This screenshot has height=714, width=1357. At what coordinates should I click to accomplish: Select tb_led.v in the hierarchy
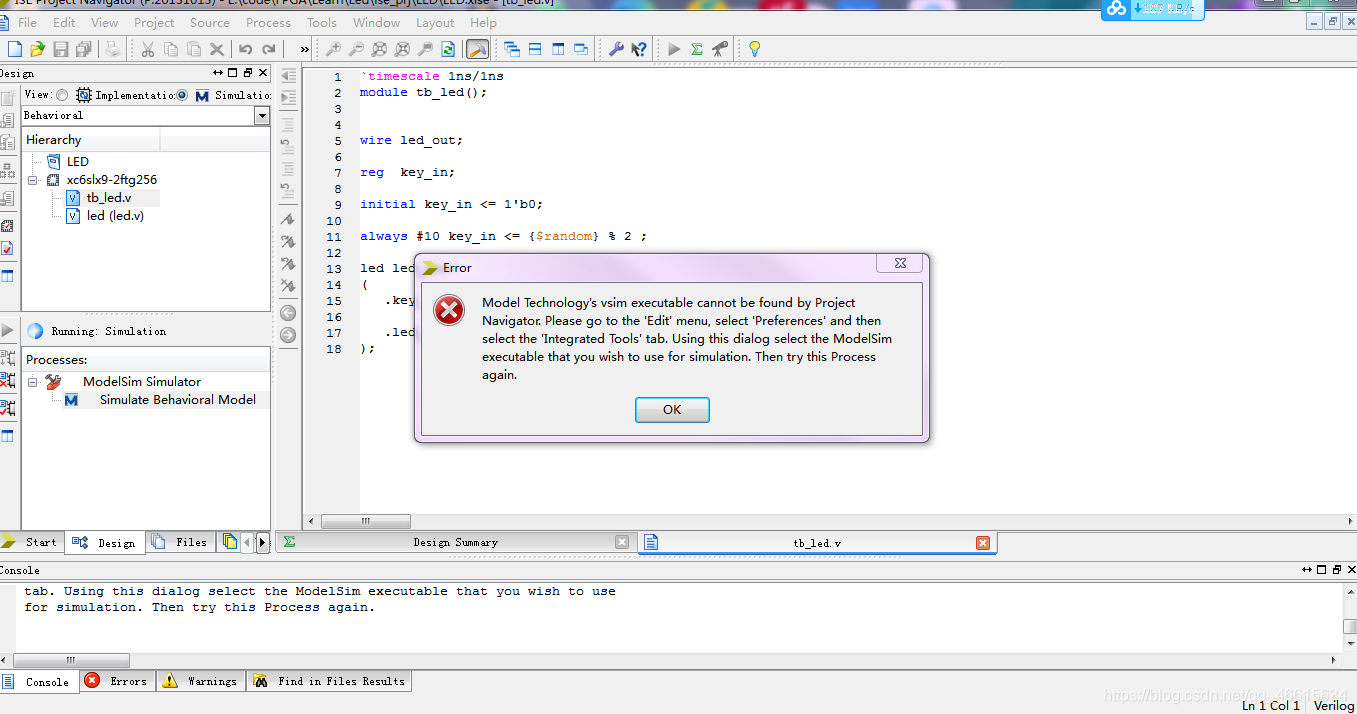click(108, 198)
